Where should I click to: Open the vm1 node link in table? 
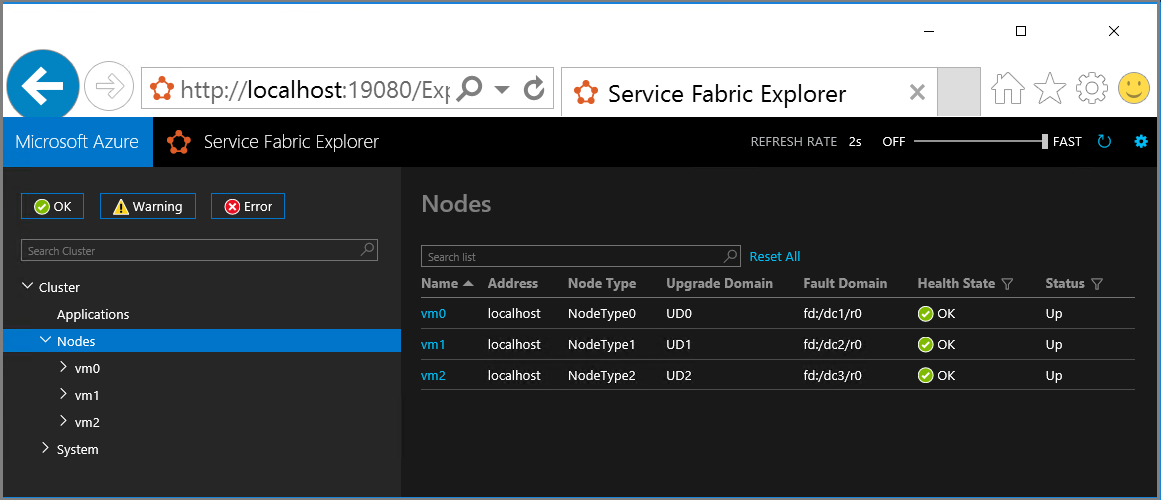pyautogui.click(x=433, y=345)
